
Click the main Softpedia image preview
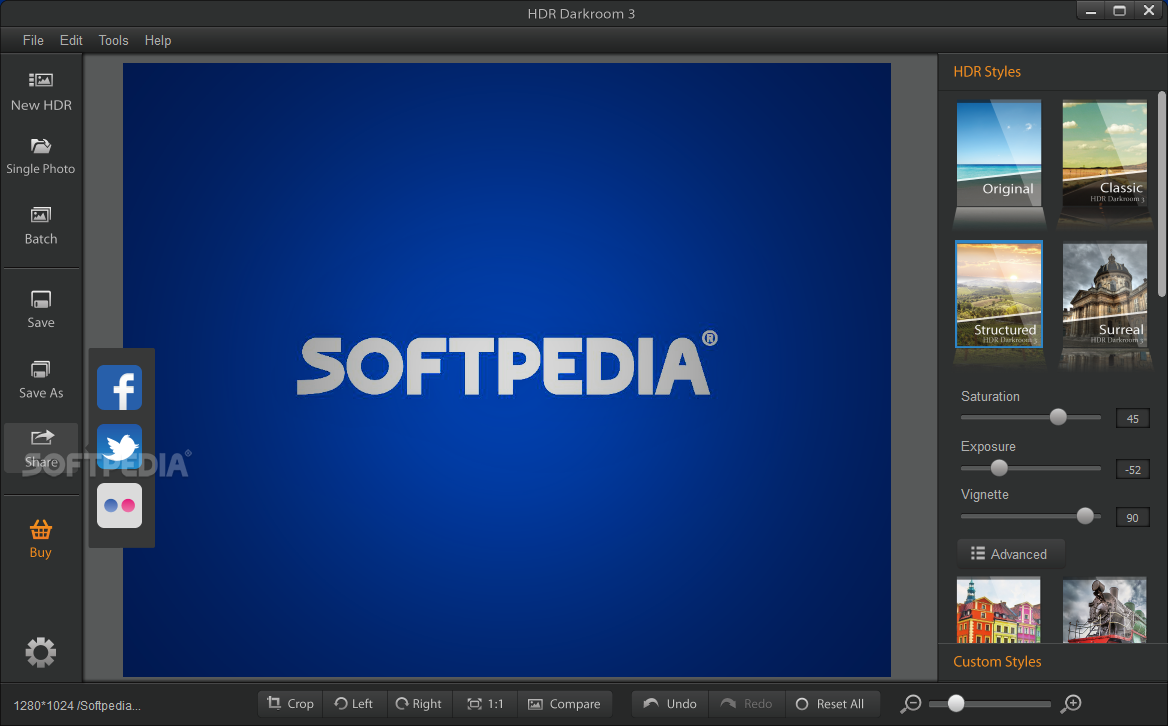coord(507,370)
